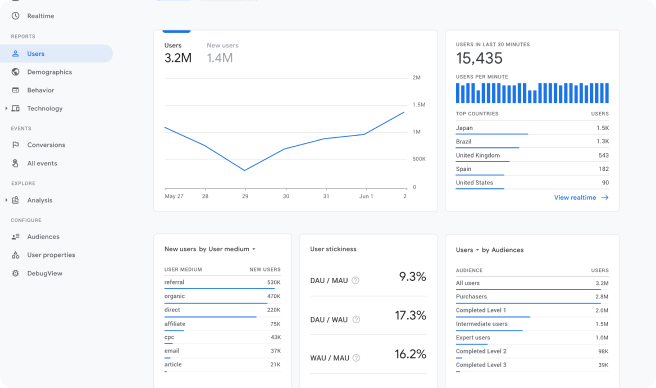Open the Behavior window icon
Image resolution: width=656 pixels, height=388 pixels.
pos(15,90)
